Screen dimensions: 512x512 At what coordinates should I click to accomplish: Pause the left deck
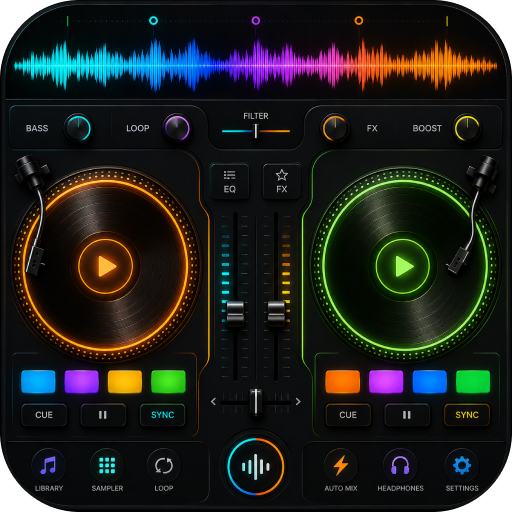(x=103, y=415)
